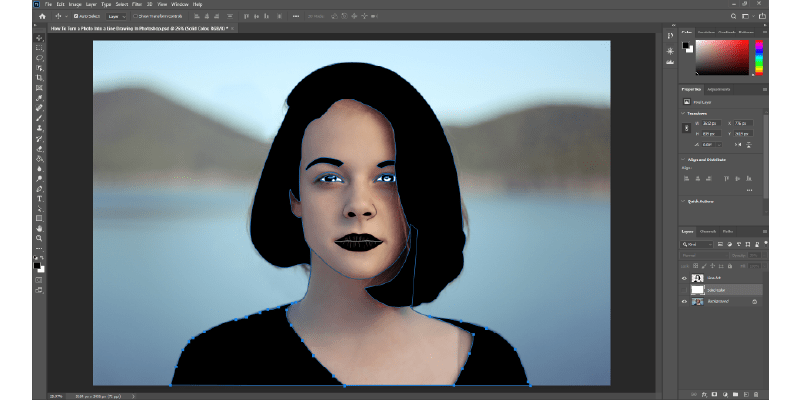Open the Properties panel menu
800x400 pixels.
click(764, 89)
